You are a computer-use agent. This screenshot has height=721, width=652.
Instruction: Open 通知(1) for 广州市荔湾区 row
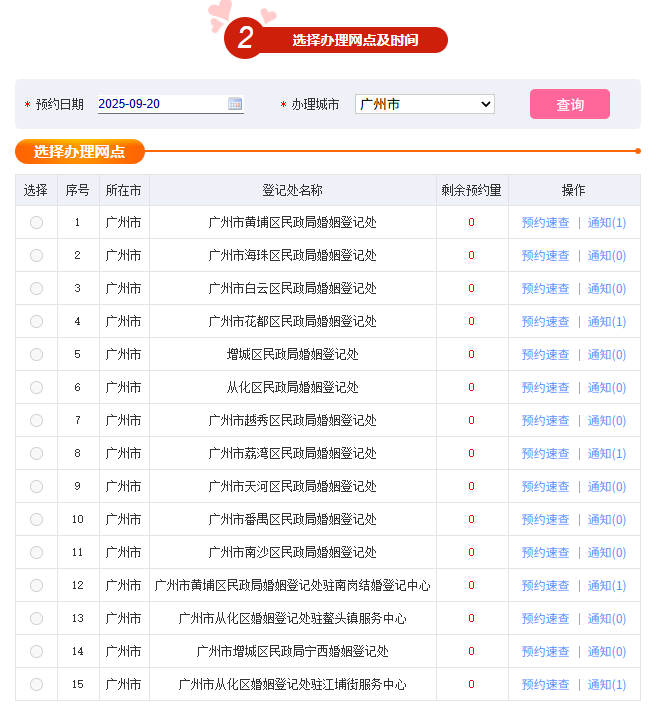coord(606,454)
